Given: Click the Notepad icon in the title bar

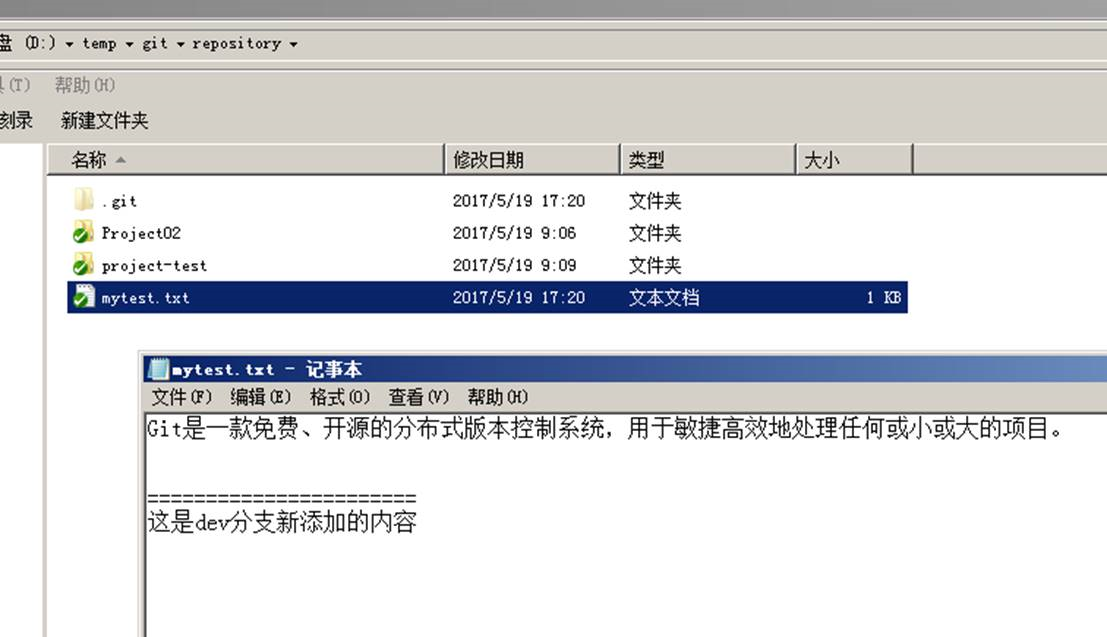Looking at the screenshot, I should 158,369.
